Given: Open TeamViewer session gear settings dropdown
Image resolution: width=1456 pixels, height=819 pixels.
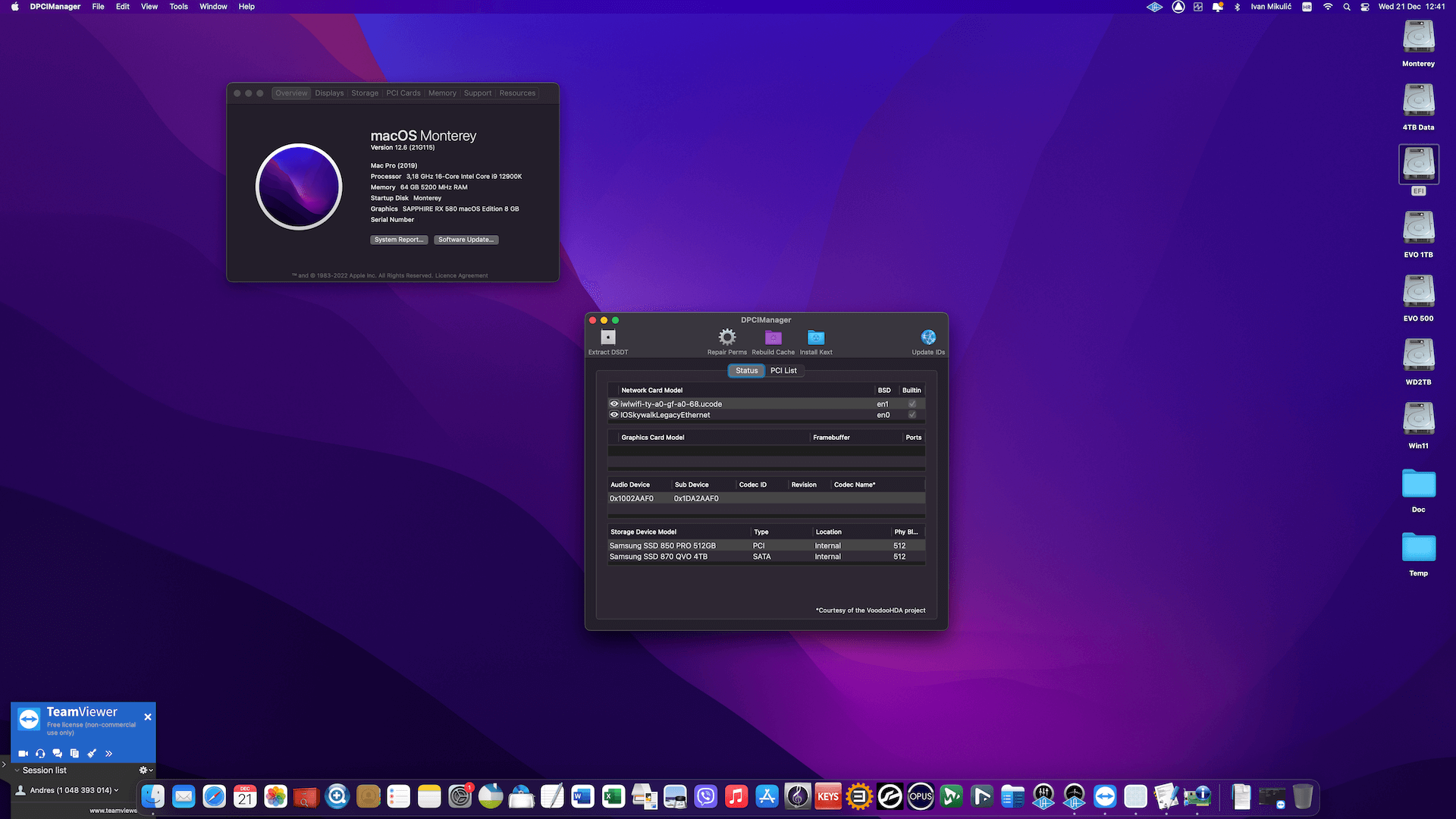Looking at the screenshot, I should click(146, 770).
